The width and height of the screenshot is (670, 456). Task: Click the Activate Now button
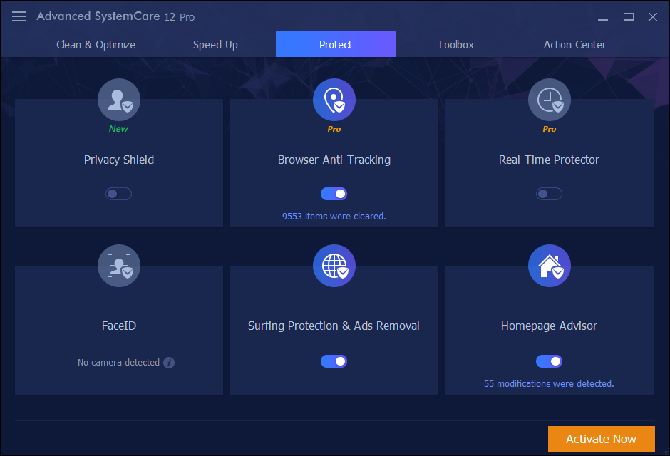coord(601,439)
